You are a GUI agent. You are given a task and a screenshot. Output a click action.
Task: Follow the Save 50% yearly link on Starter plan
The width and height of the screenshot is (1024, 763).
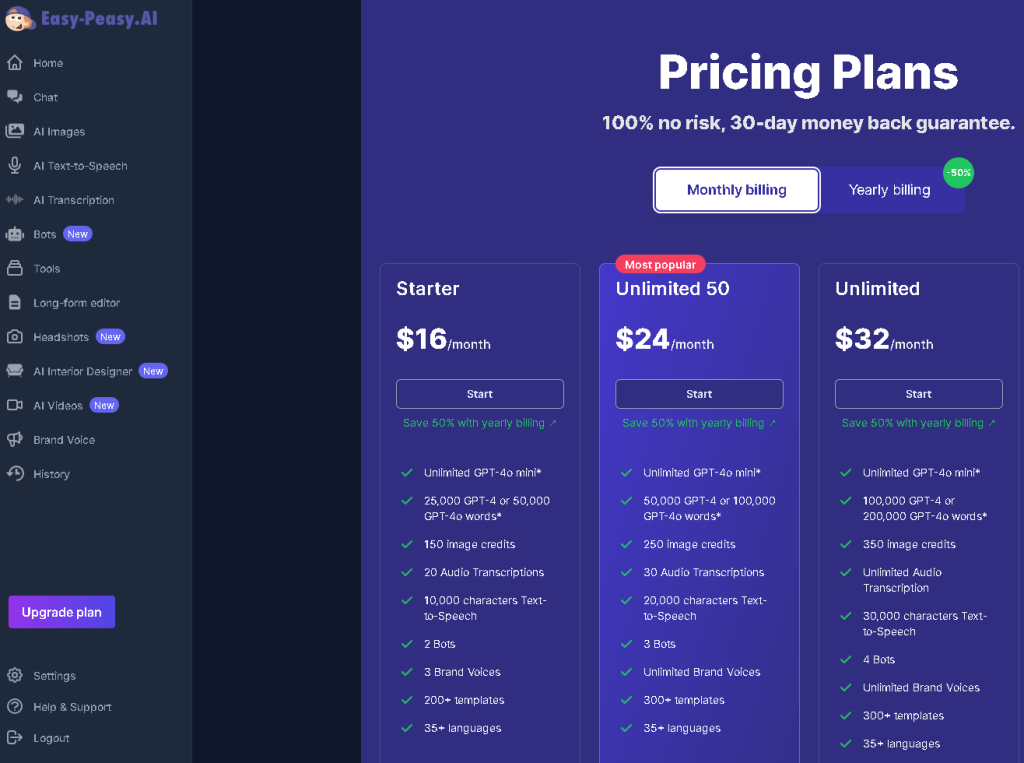point(479,422)
